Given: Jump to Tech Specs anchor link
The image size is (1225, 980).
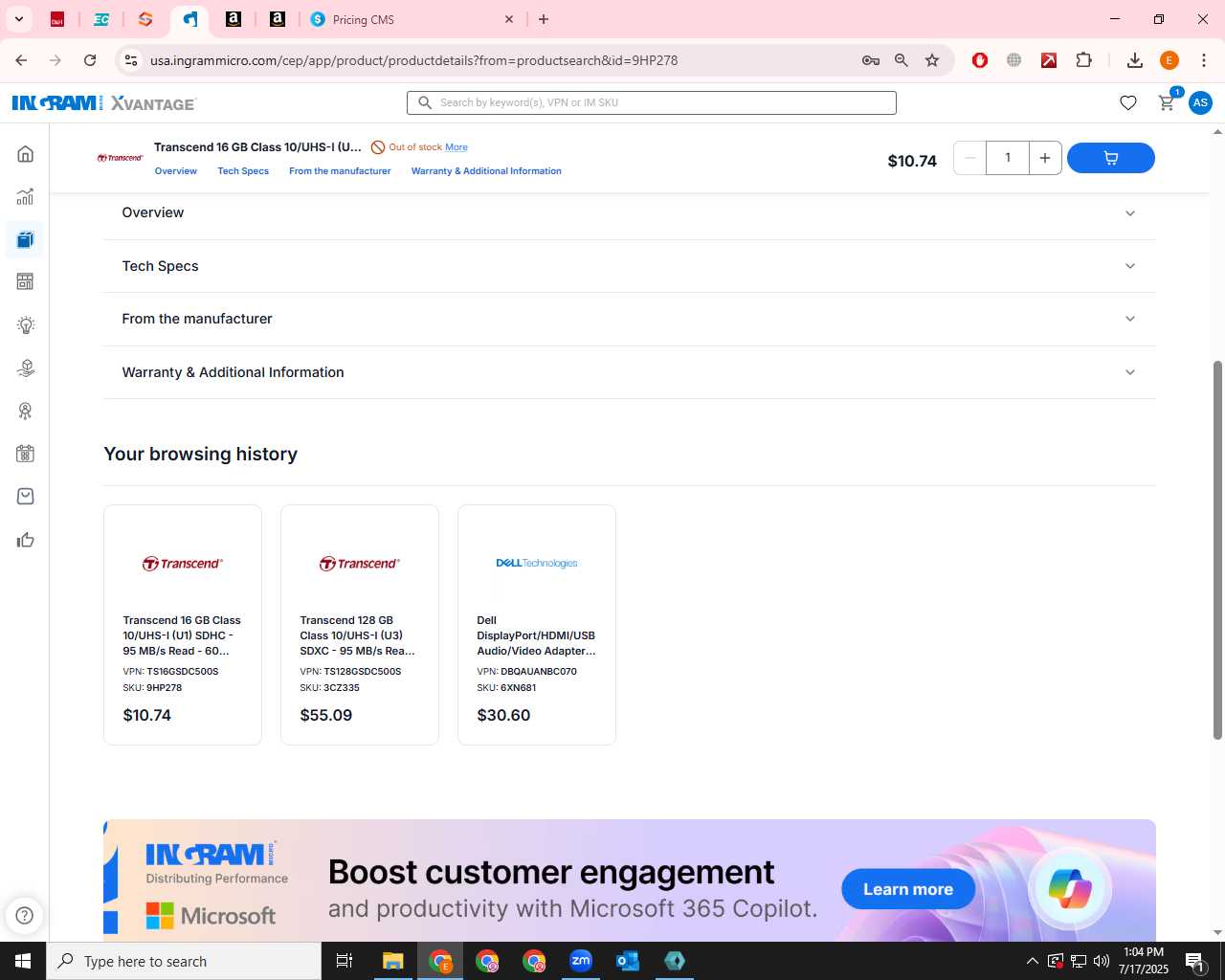Looking at the screenshot, I should tap(243, 171).
